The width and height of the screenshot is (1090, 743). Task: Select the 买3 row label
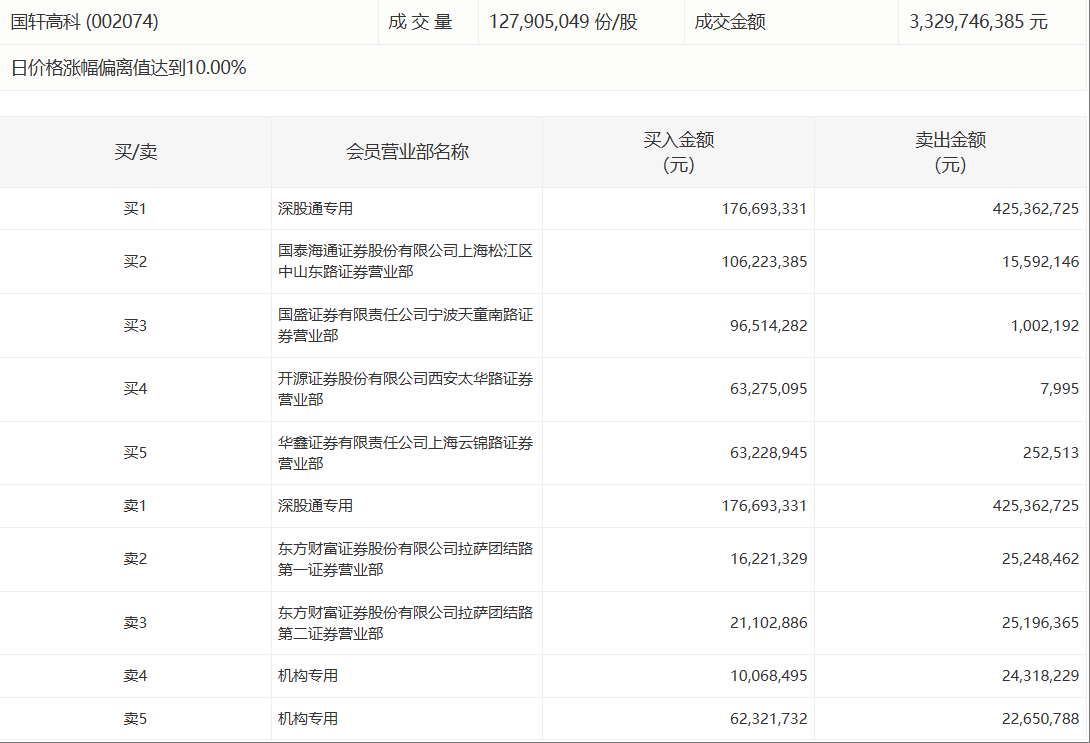pyautogui.click(x=135, y=325)
